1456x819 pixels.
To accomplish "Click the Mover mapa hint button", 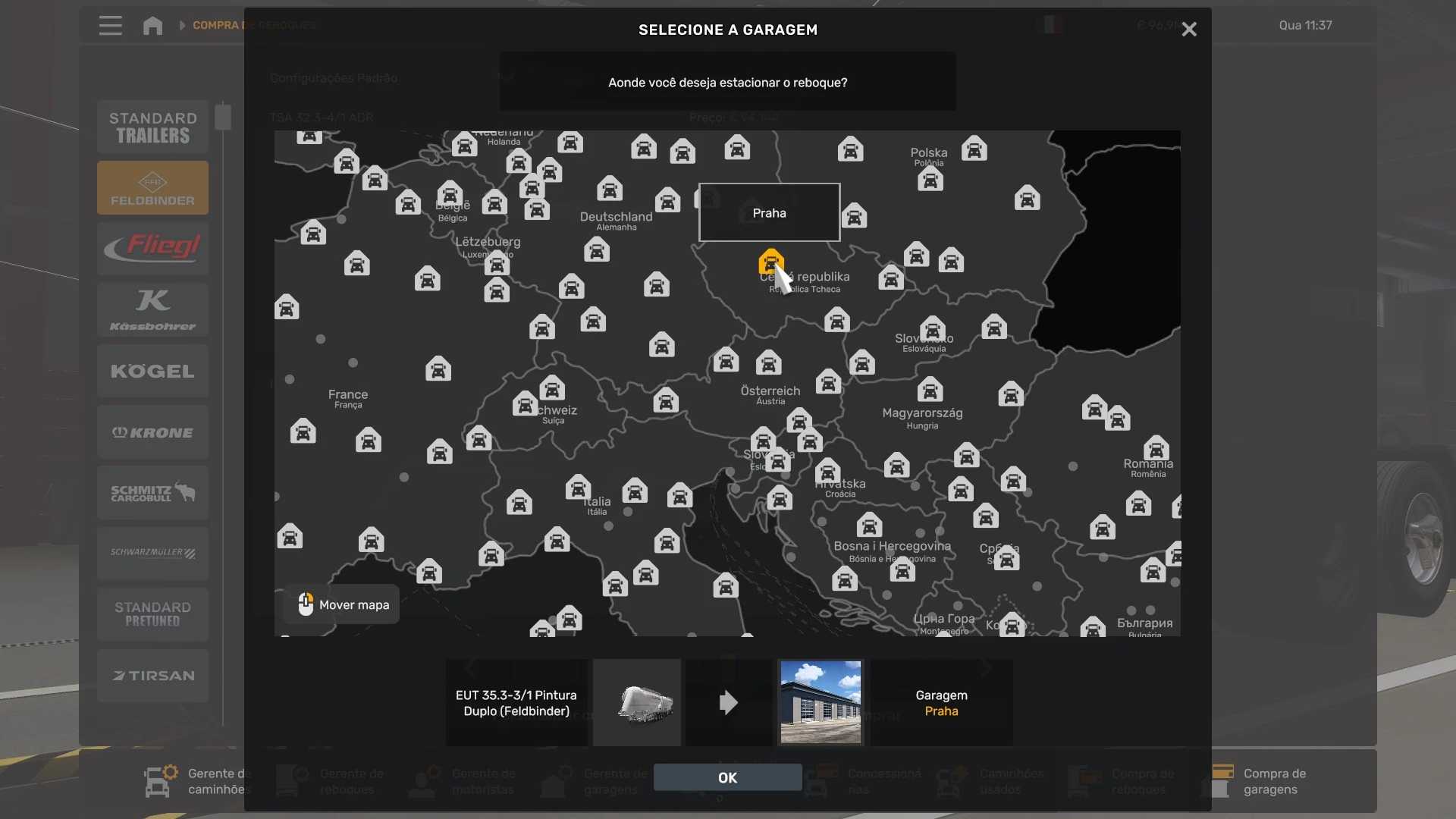I will click(342, 604).
